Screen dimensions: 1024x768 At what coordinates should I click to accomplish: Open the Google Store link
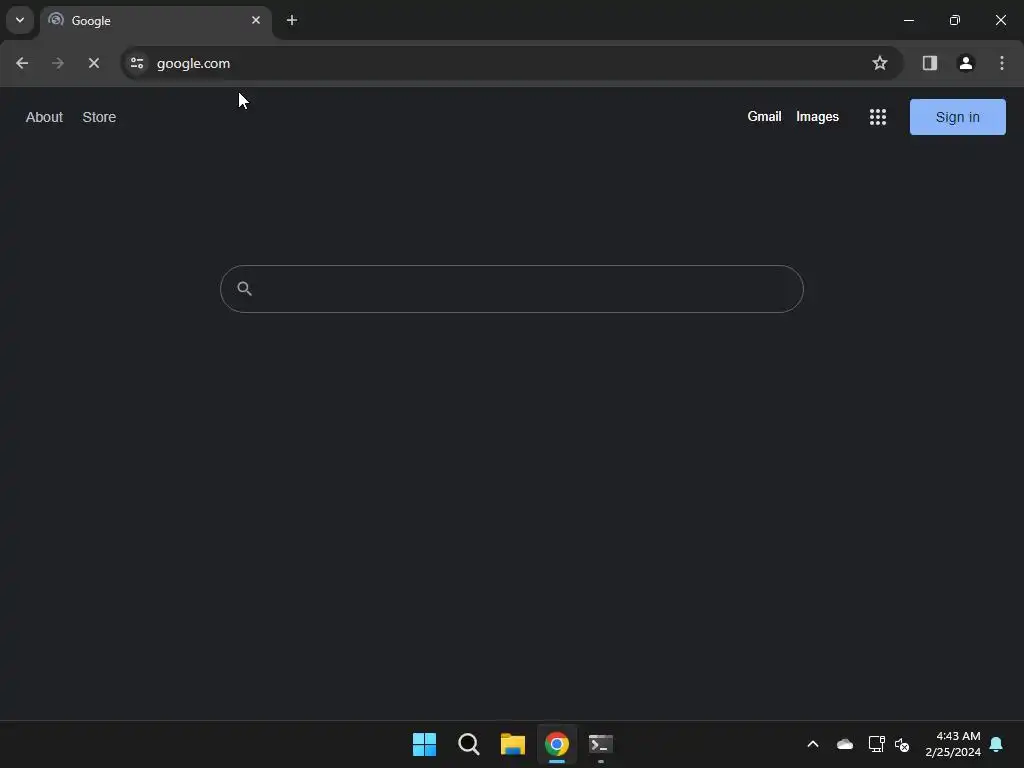(99, 117)
